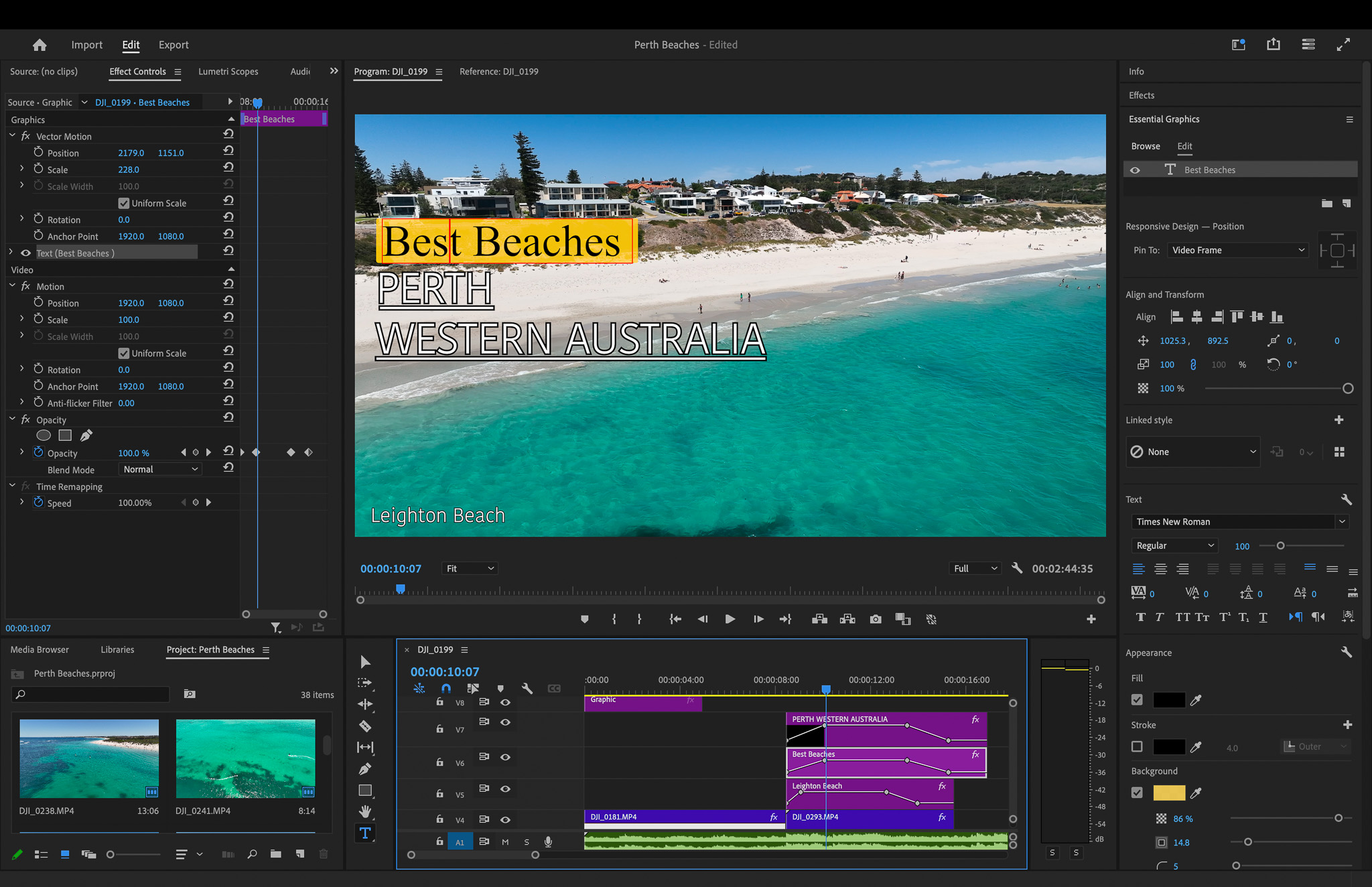This screenshot has height=887, width=1372.
Task: Switch to the Export tab
Action: 174,45
